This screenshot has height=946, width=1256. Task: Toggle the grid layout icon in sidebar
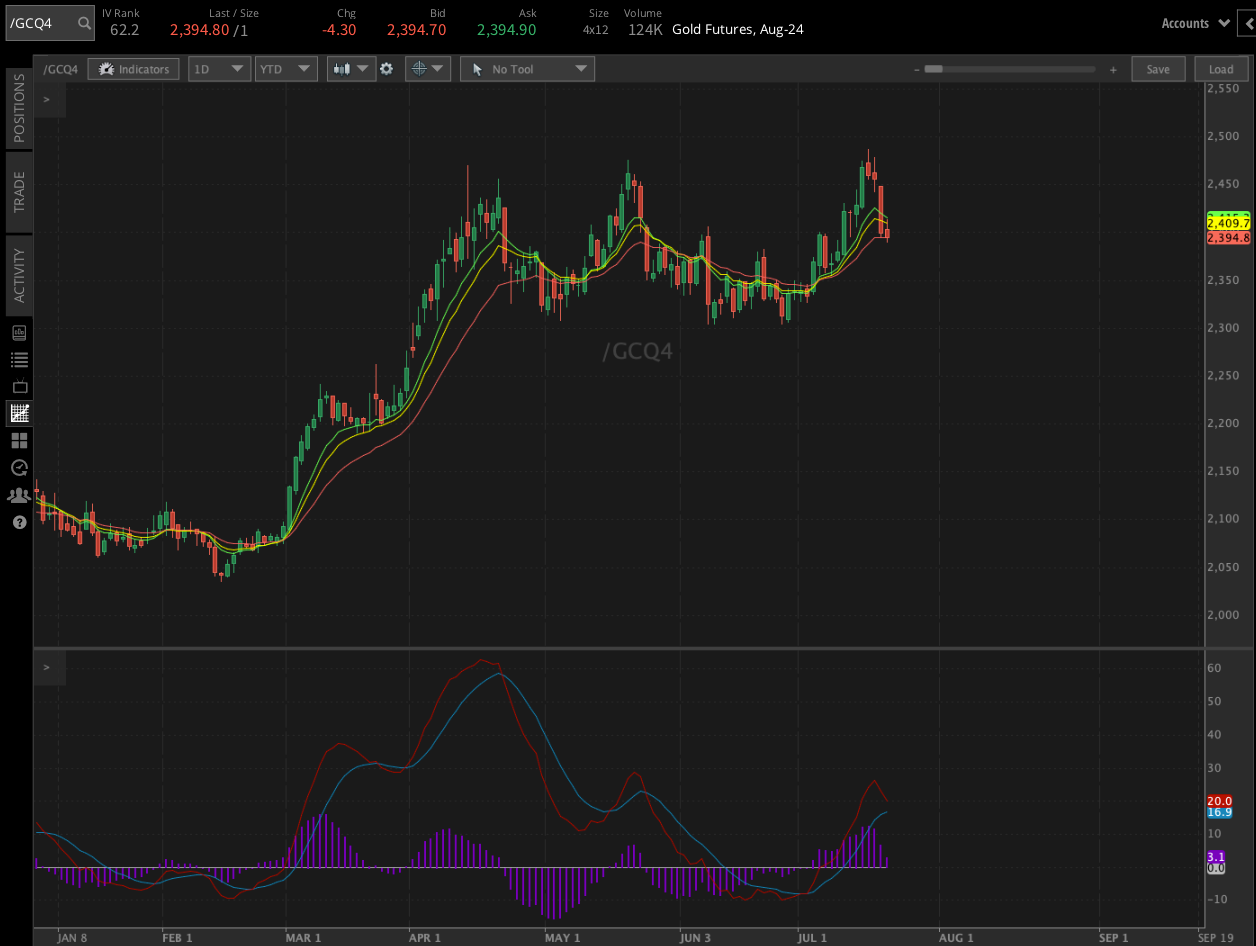click(x=19, y=440)
